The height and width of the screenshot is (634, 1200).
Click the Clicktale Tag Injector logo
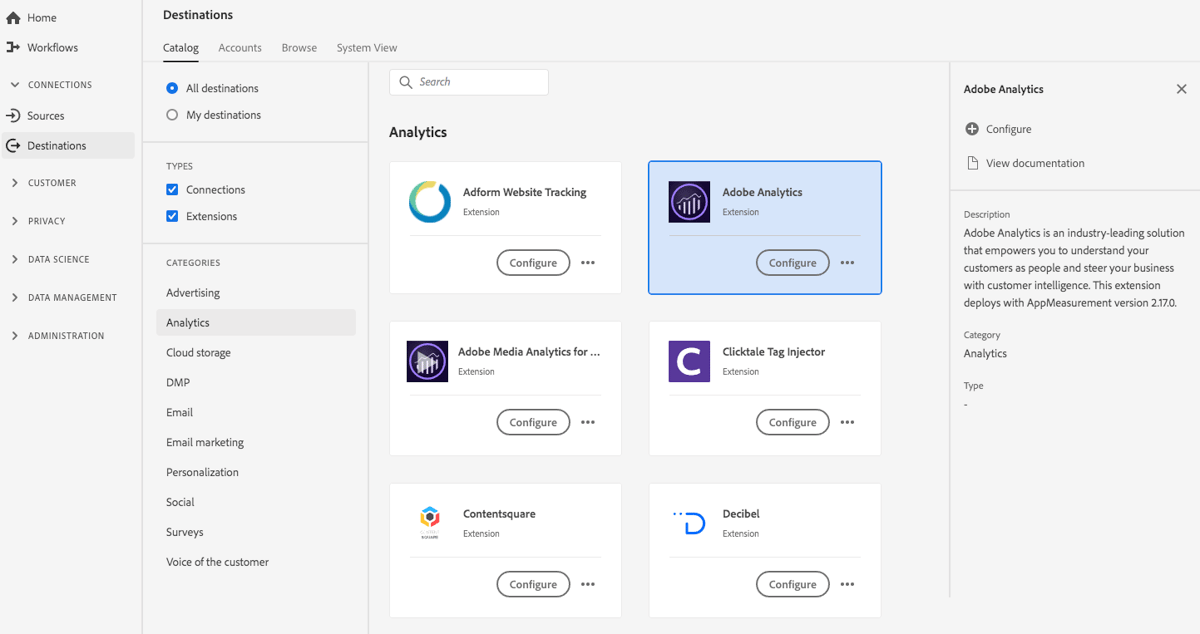[688, 361]
